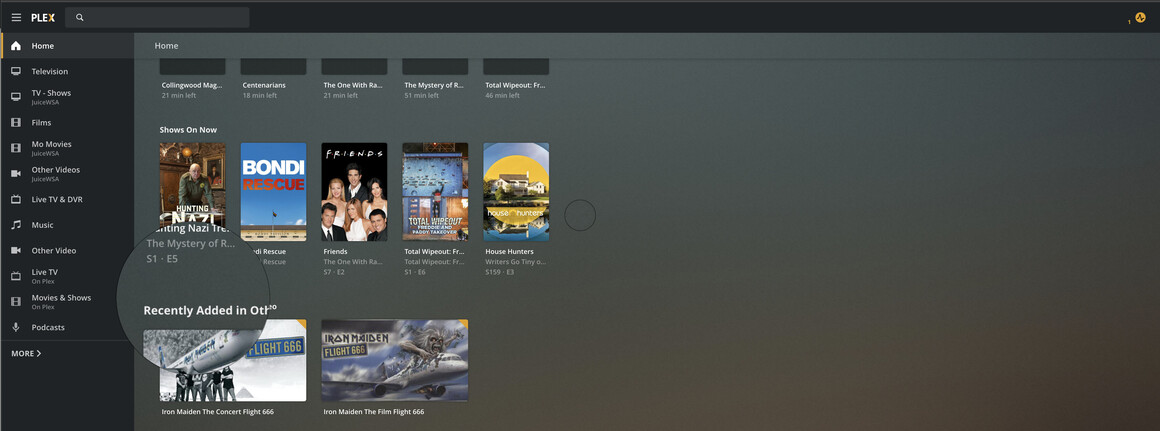
Task: Click the Home house icon
Action: coord(16,46)
